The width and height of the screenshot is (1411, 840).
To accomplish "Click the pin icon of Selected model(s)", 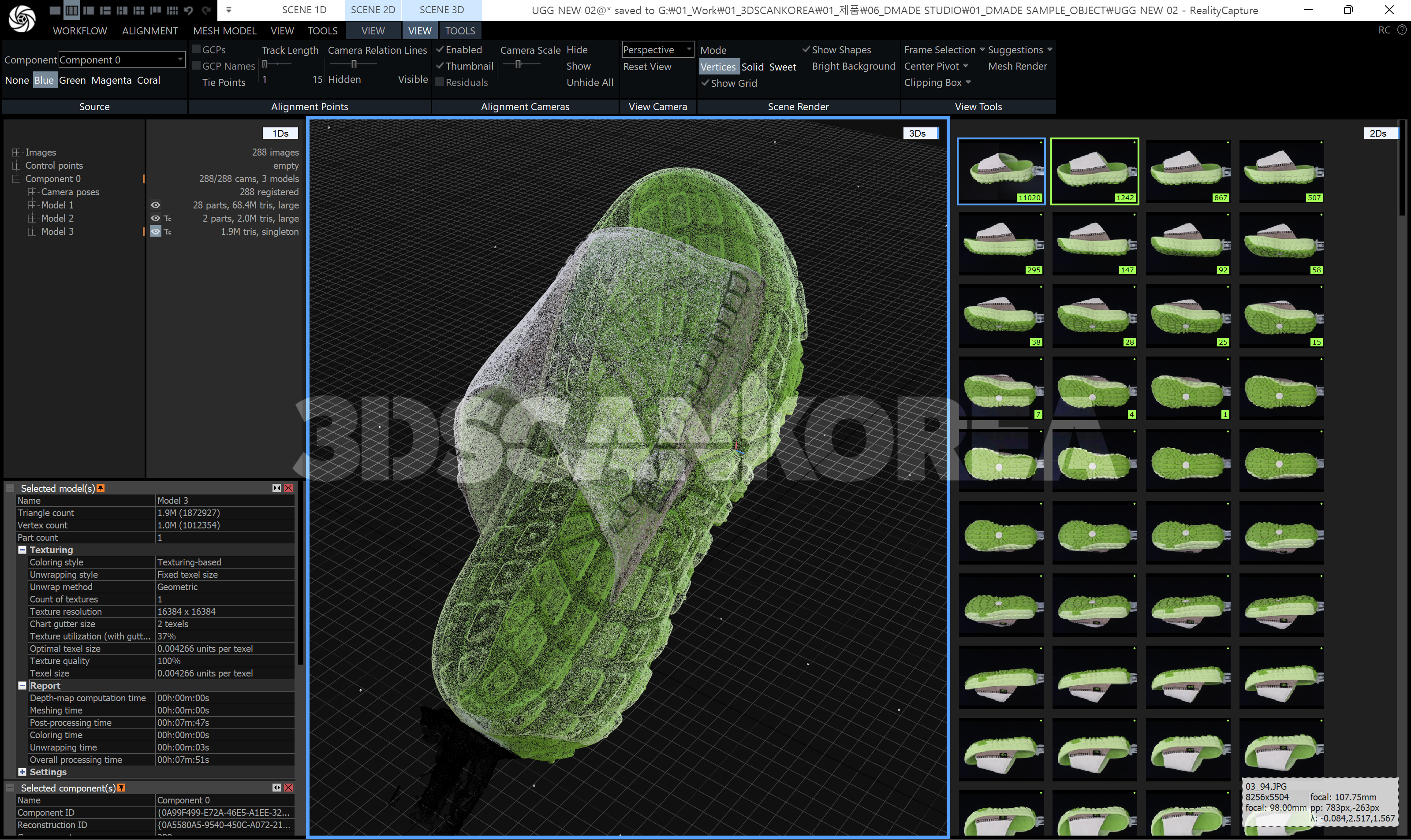I will click(x=101, y=488).
